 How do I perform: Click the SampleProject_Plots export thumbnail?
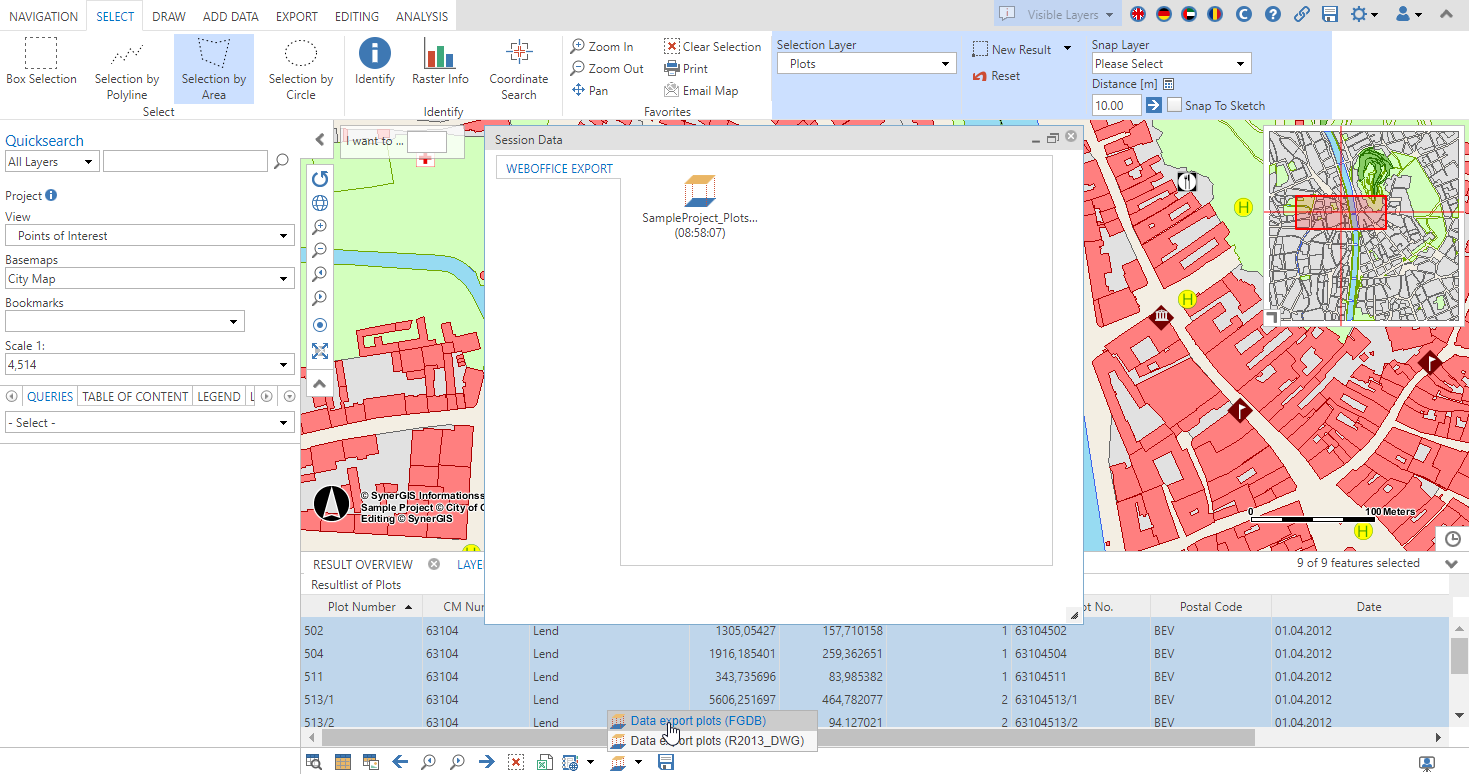click(x=700, y=190)
